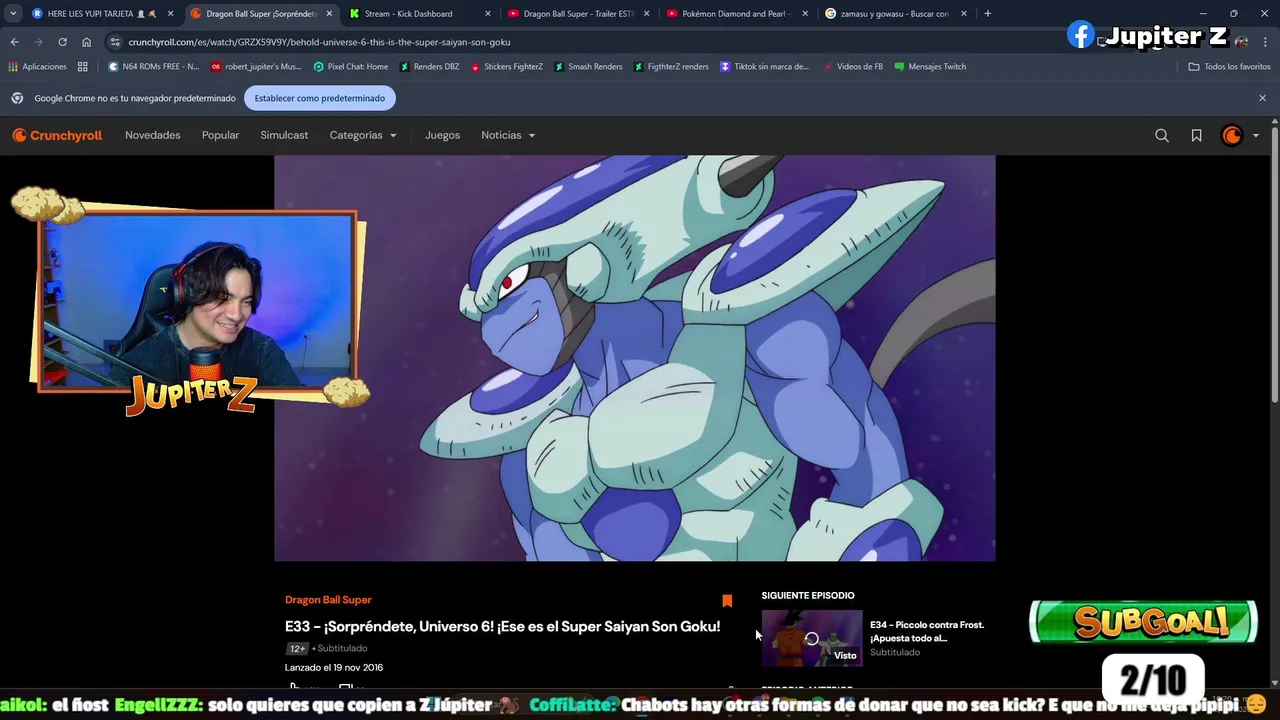Open Todos los favoritos folder
1280x720 pixels.
(x=1229, y=67)
